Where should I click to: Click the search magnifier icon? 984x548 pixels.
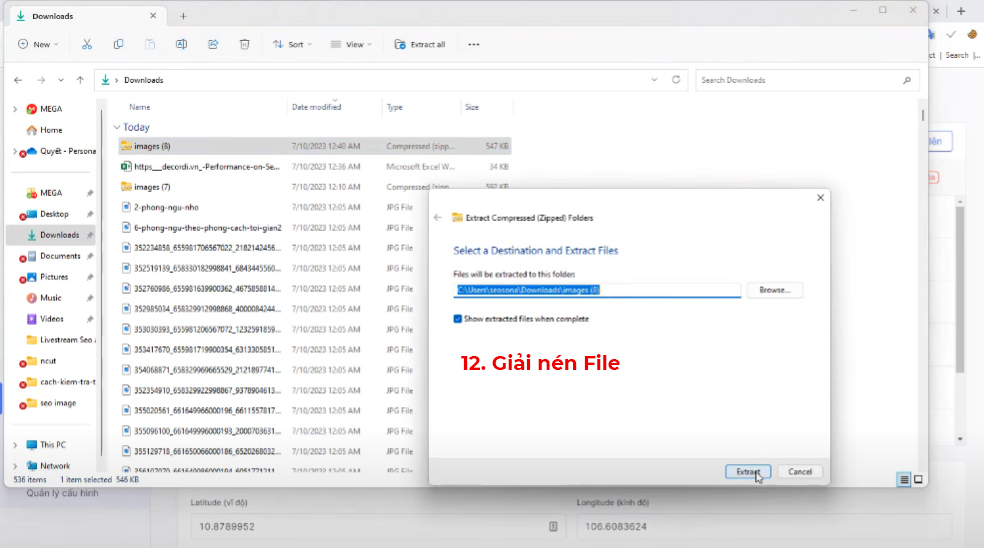tap(907, 80)
